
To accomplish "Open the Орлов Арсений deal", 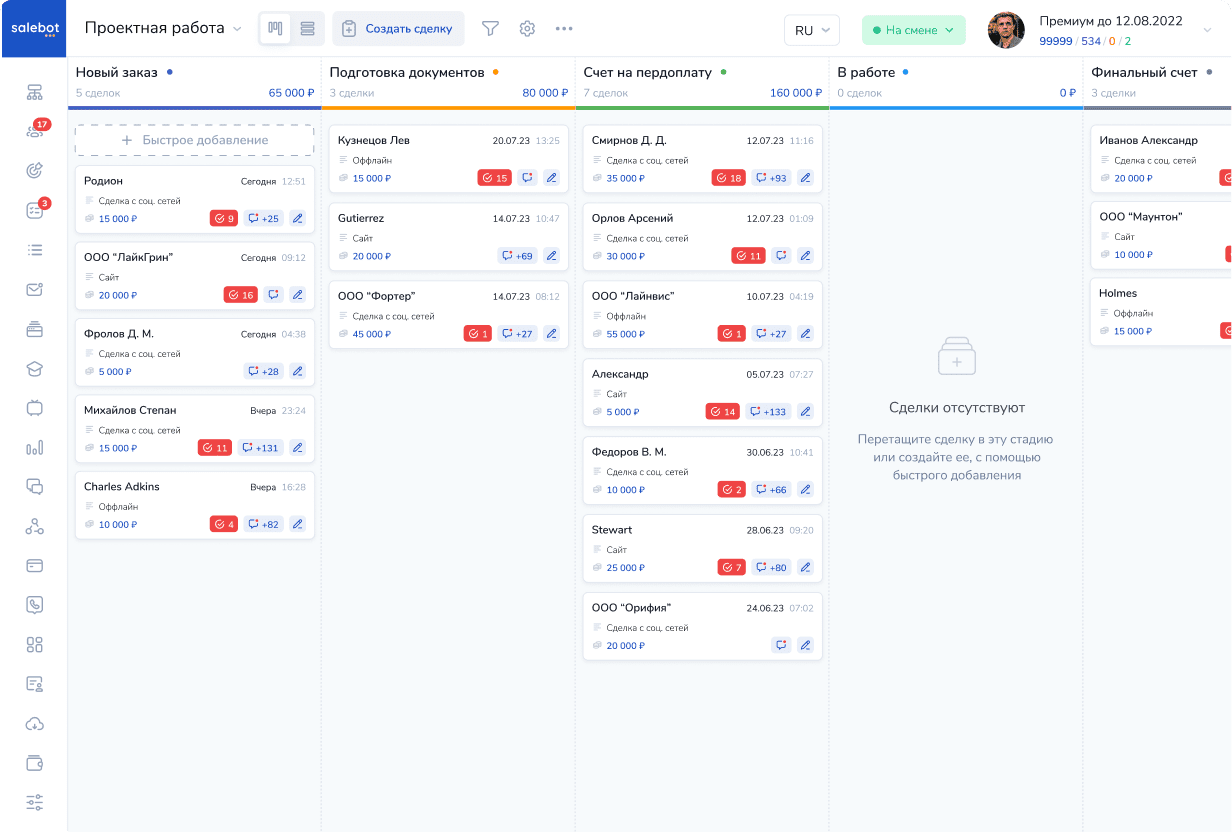I will [703, 237].
